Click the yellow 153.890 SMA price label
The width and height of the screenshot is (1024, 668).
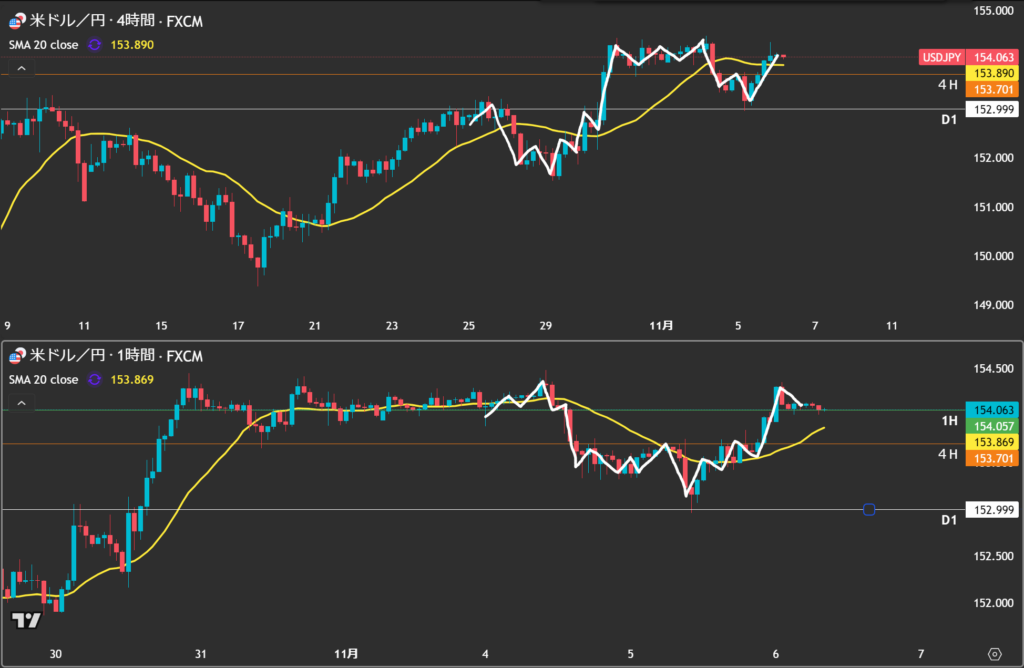[x=991, y=73]
